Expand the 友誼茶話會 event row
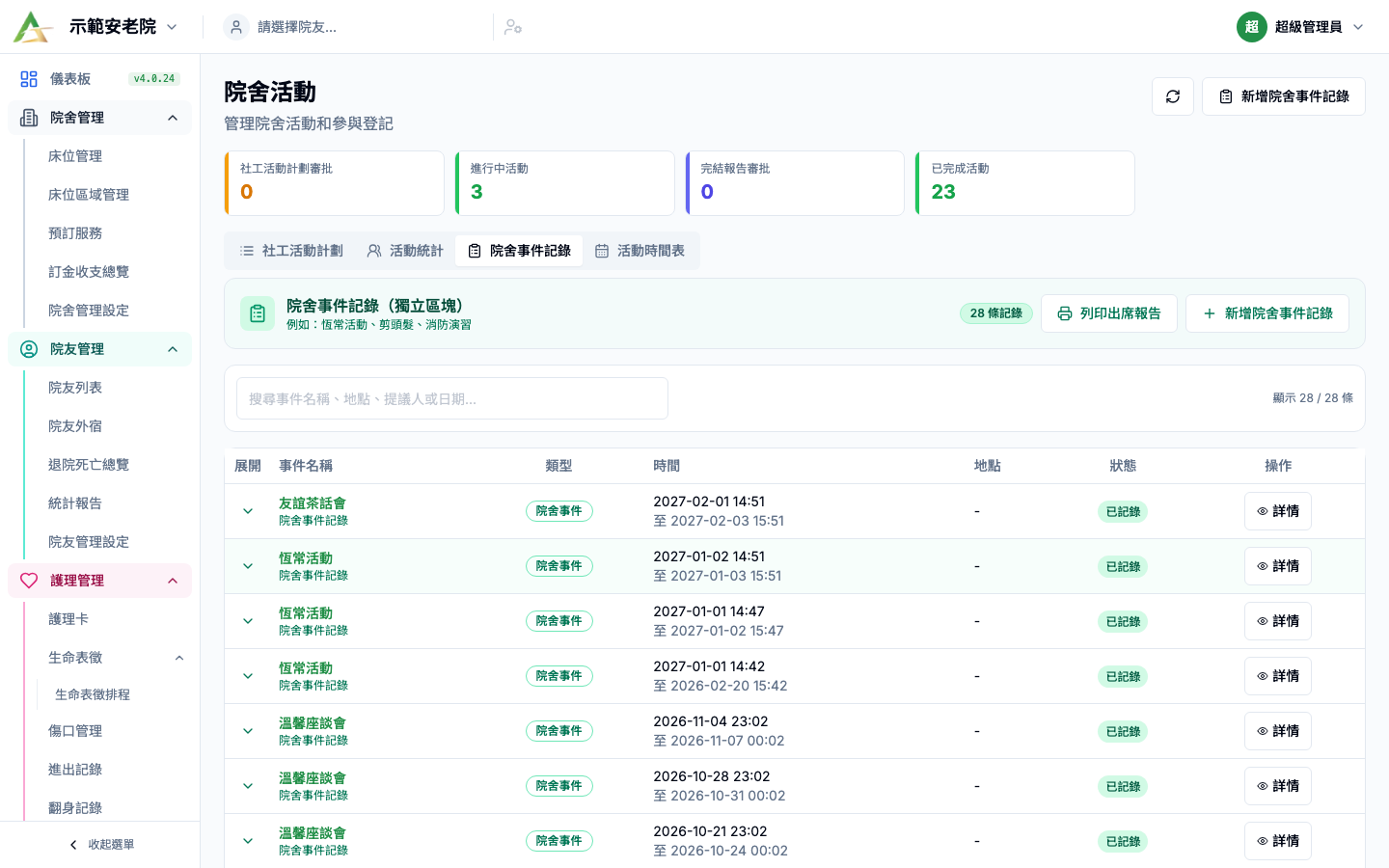This screenshot has height=868, width=1389. tap(248, 511)
